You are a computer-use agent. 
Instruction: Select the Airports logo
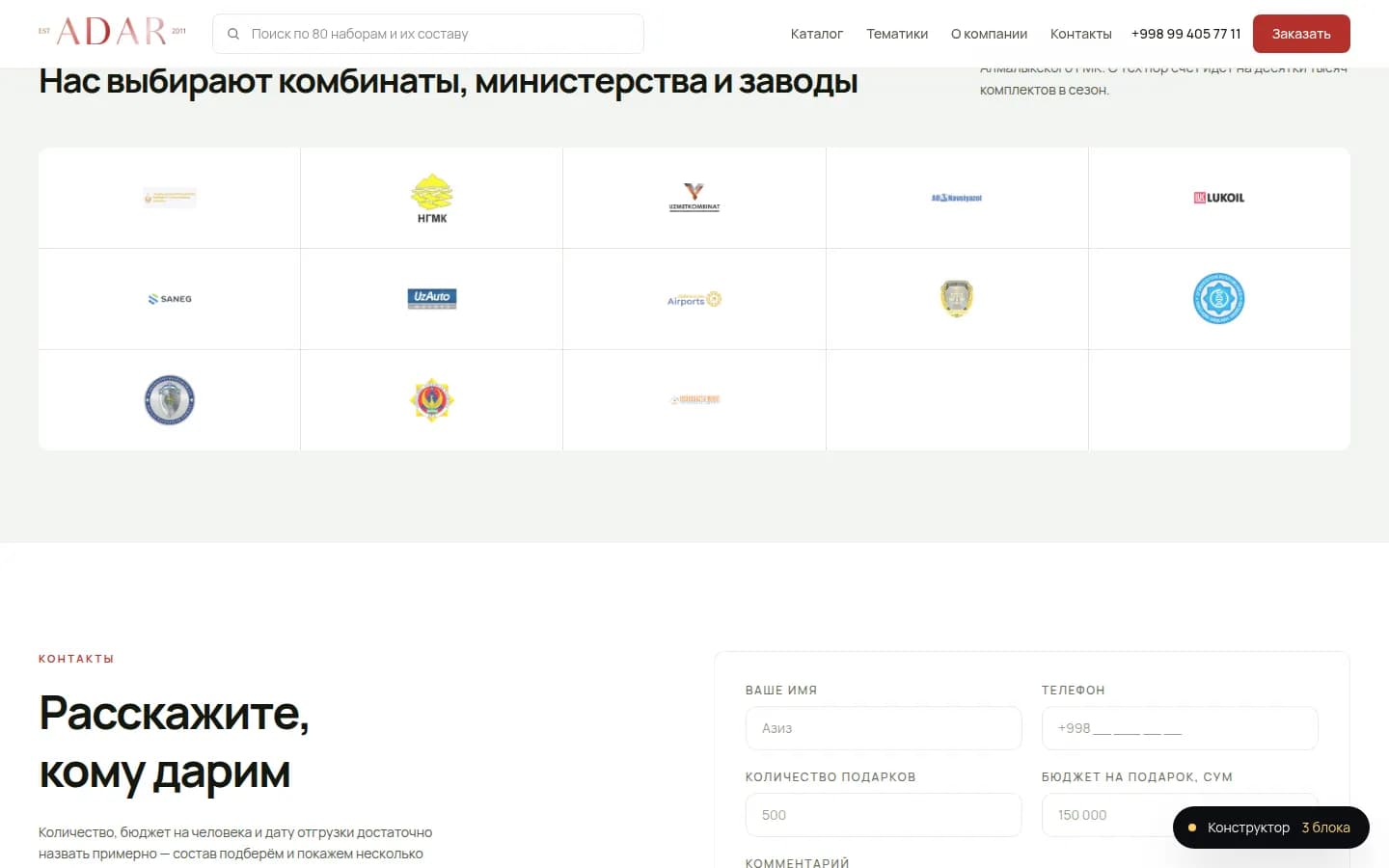(694, 300)
